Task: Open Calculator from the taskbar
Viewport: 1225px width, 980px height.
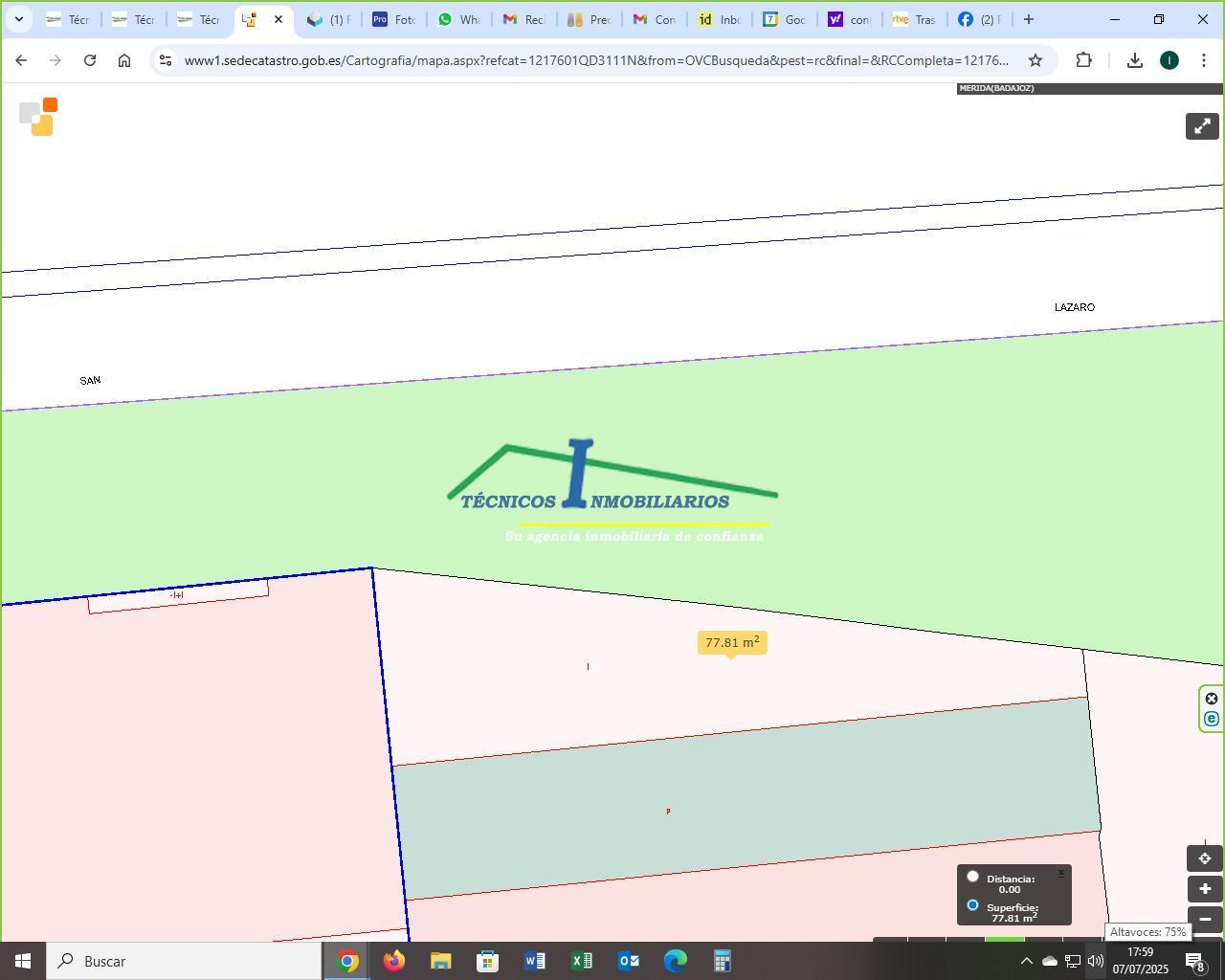Action: coord(723,961)
